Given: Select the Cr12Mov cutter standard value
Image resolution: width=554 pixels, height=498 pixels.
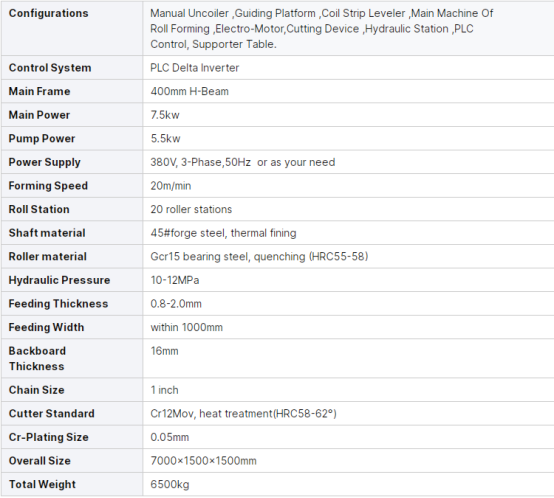Looking at the screenshot, I should [243, 414].
